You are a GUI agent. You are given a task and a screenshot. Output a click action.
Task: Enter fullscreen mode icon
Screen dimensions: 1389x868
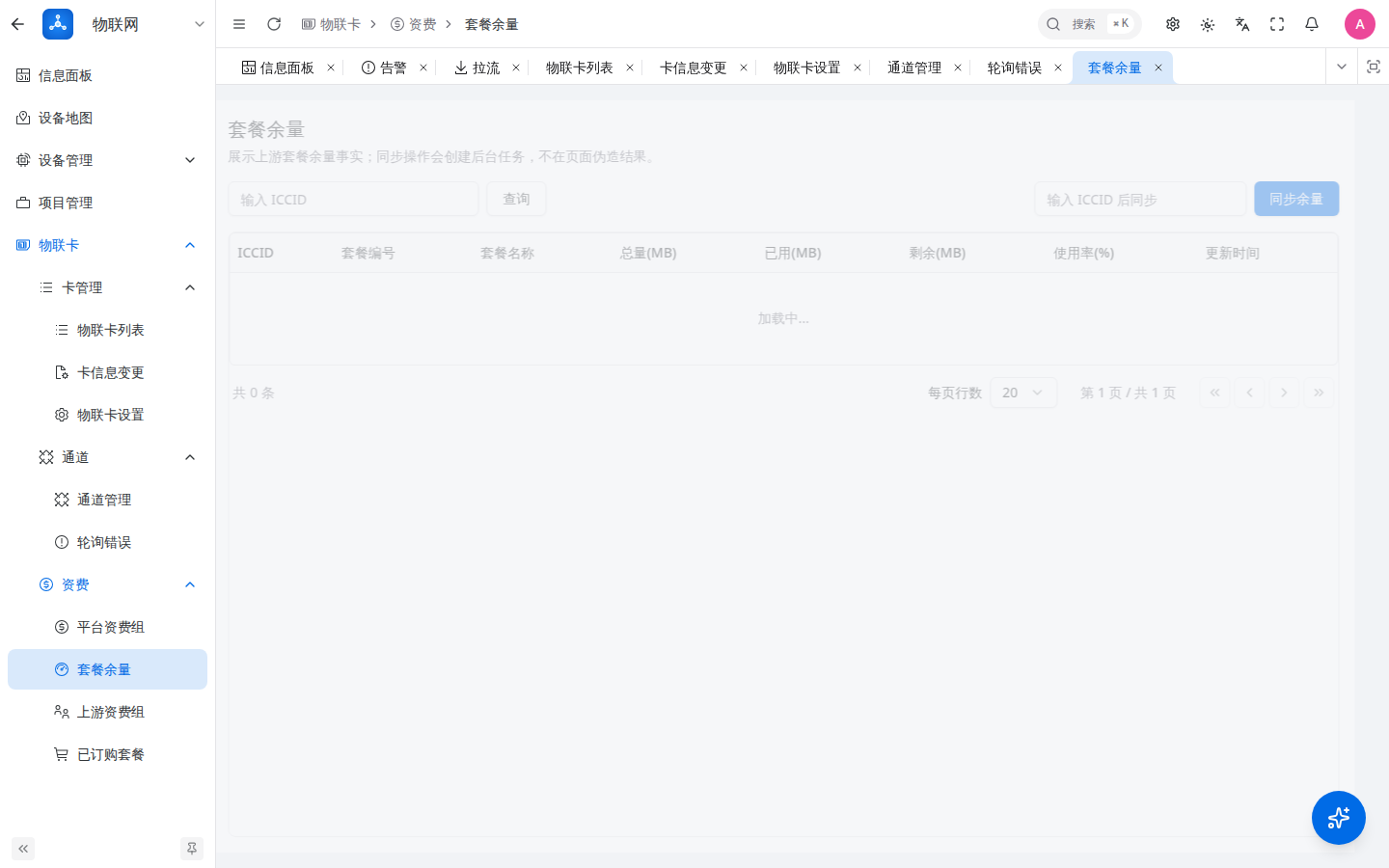(x=1277, y=24)
